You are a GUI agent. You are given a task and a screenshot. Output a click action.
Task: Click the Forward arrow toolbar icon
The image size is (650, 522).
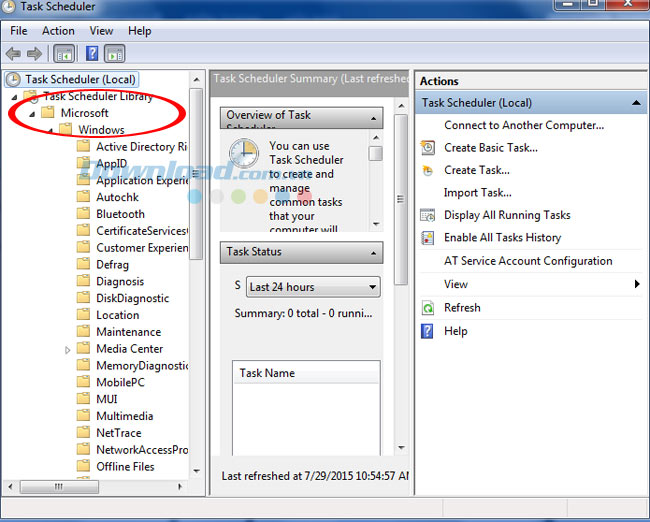point(34,53)
